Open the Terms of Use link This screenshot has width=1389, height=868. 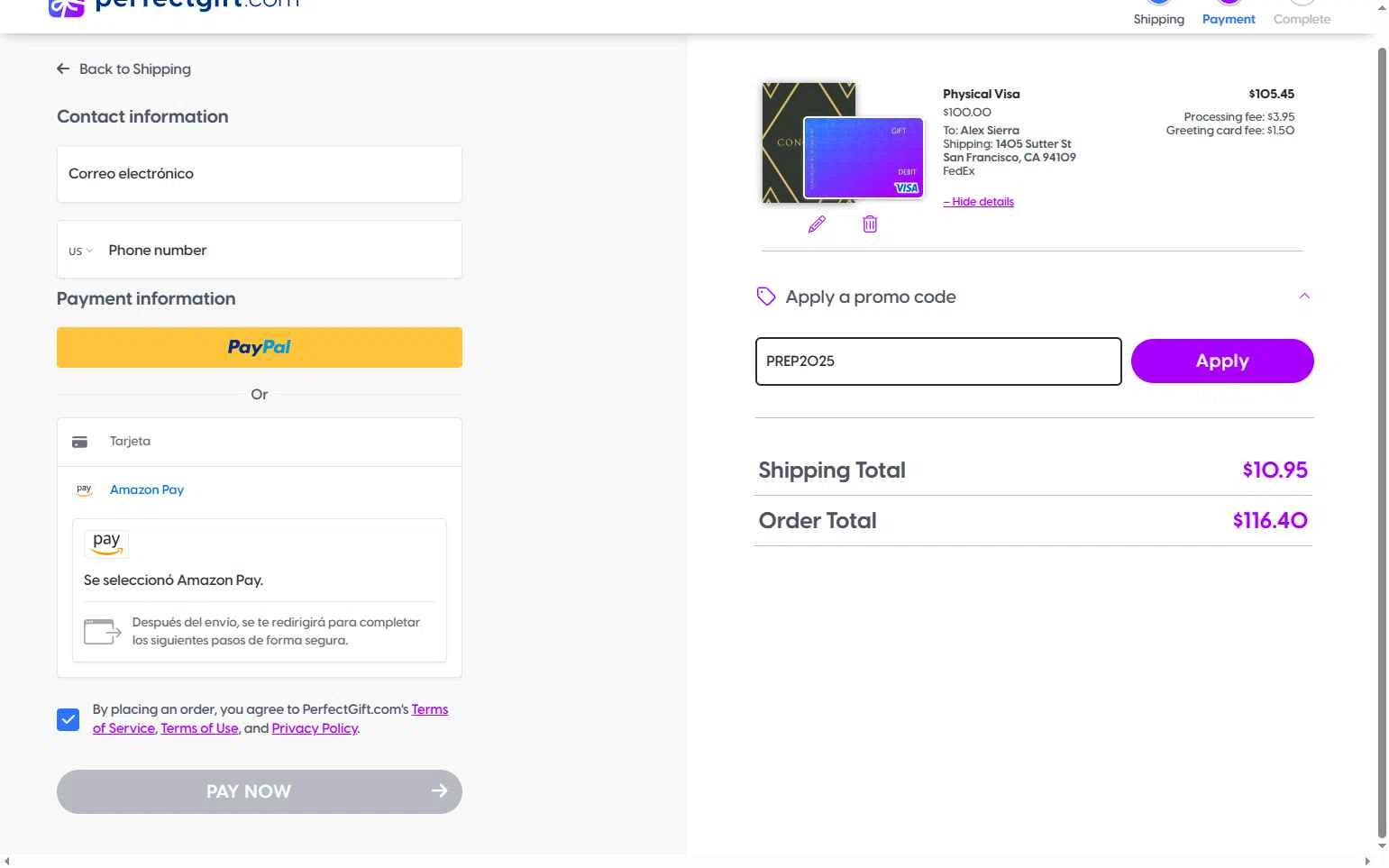point(199,728)
